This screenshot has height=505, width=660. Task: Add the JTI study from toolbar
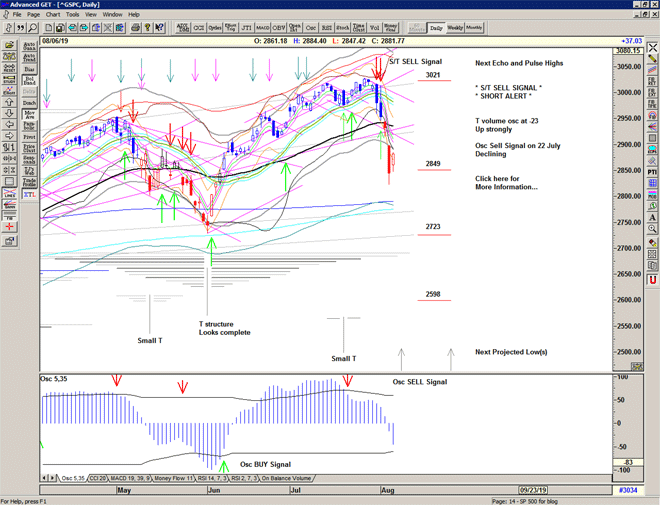(x=247, y=28)
